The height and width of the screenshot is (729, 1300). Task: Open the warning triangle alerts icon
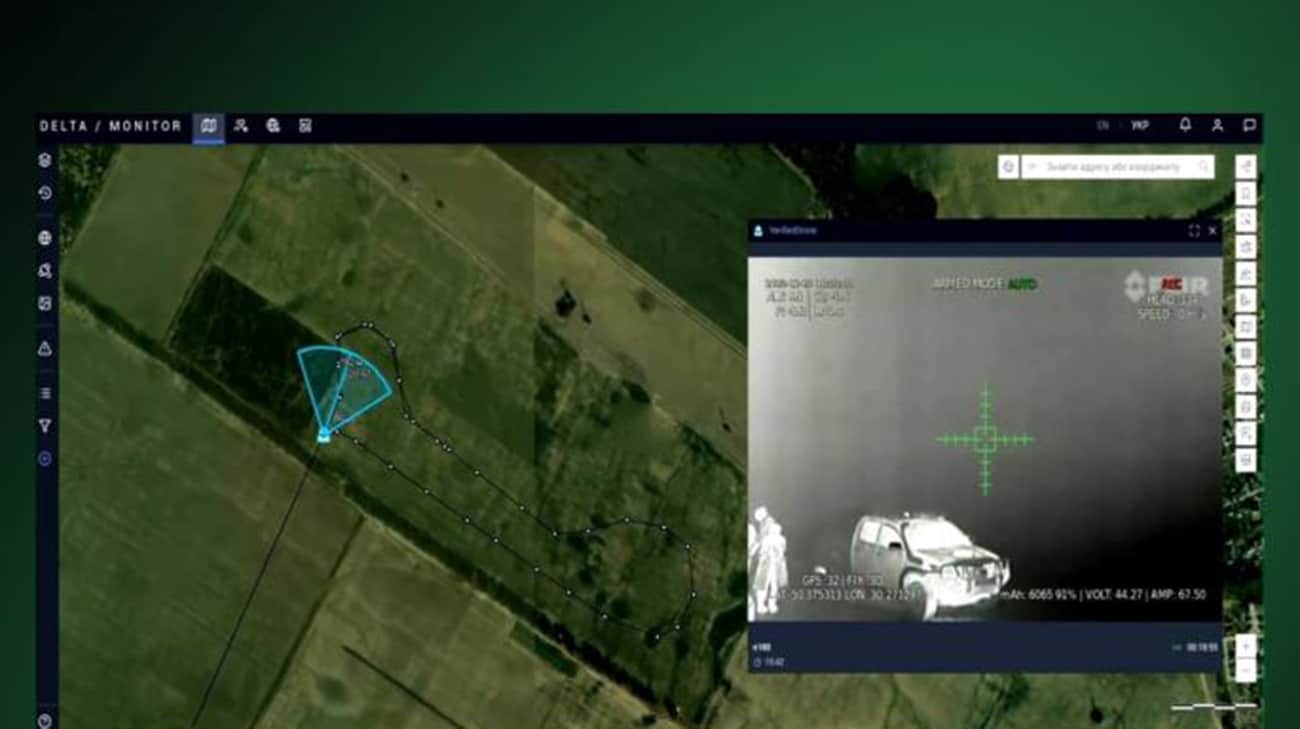click(45, 349)
